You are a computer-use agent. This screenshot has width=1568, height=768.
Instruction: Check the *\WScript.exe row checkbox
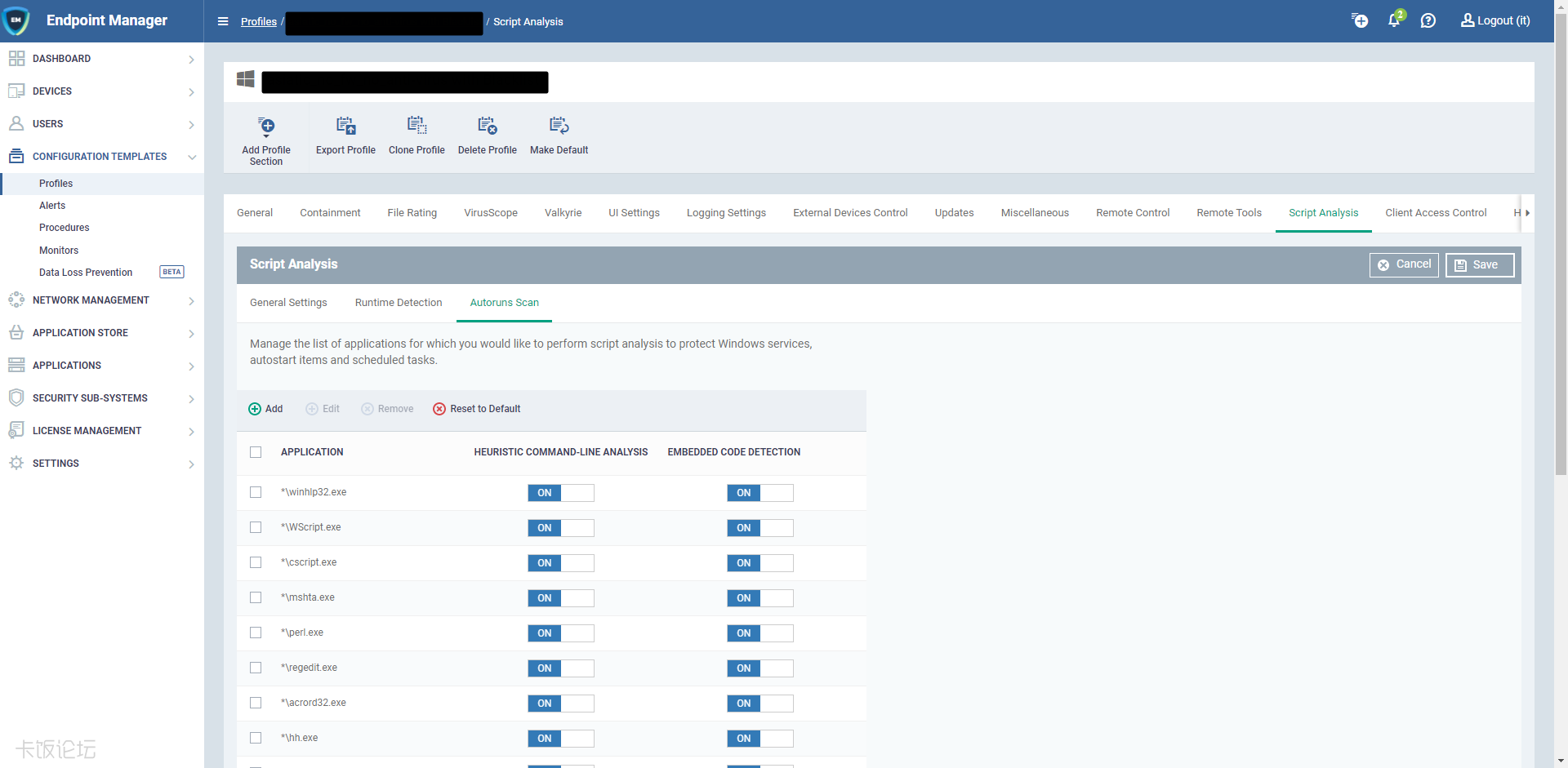(256, 527)
